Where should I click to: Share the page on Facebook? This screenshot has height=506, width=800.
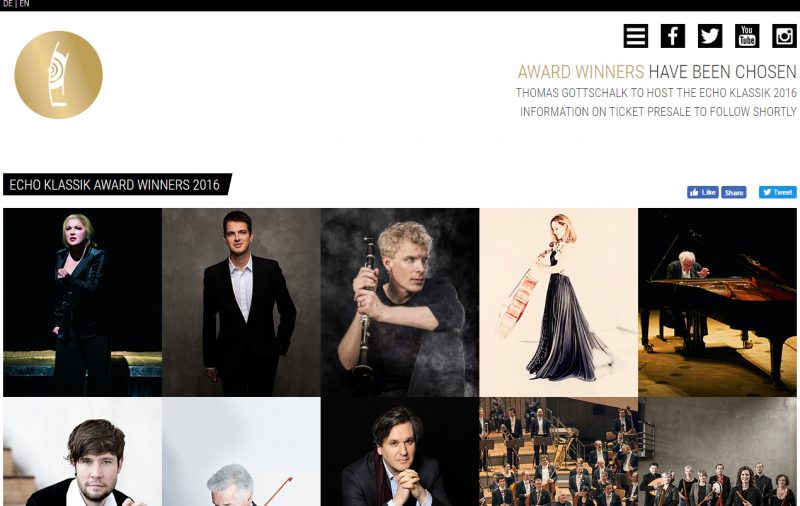(x=734, y=192)
